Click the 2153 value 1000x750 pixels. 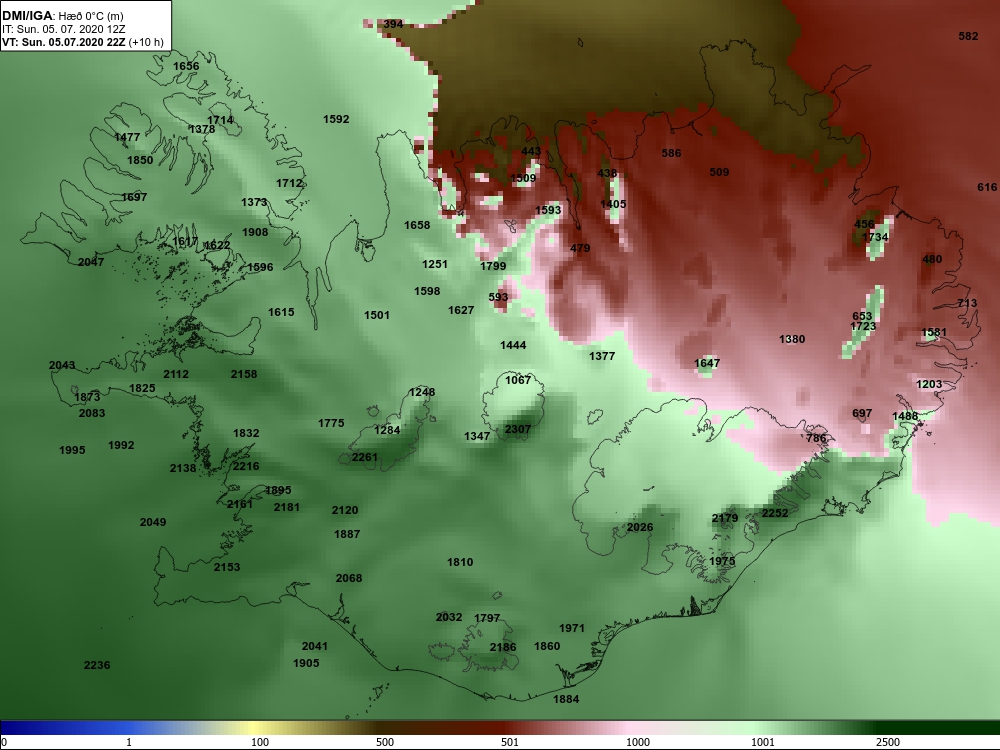click(x=227, y=567)
